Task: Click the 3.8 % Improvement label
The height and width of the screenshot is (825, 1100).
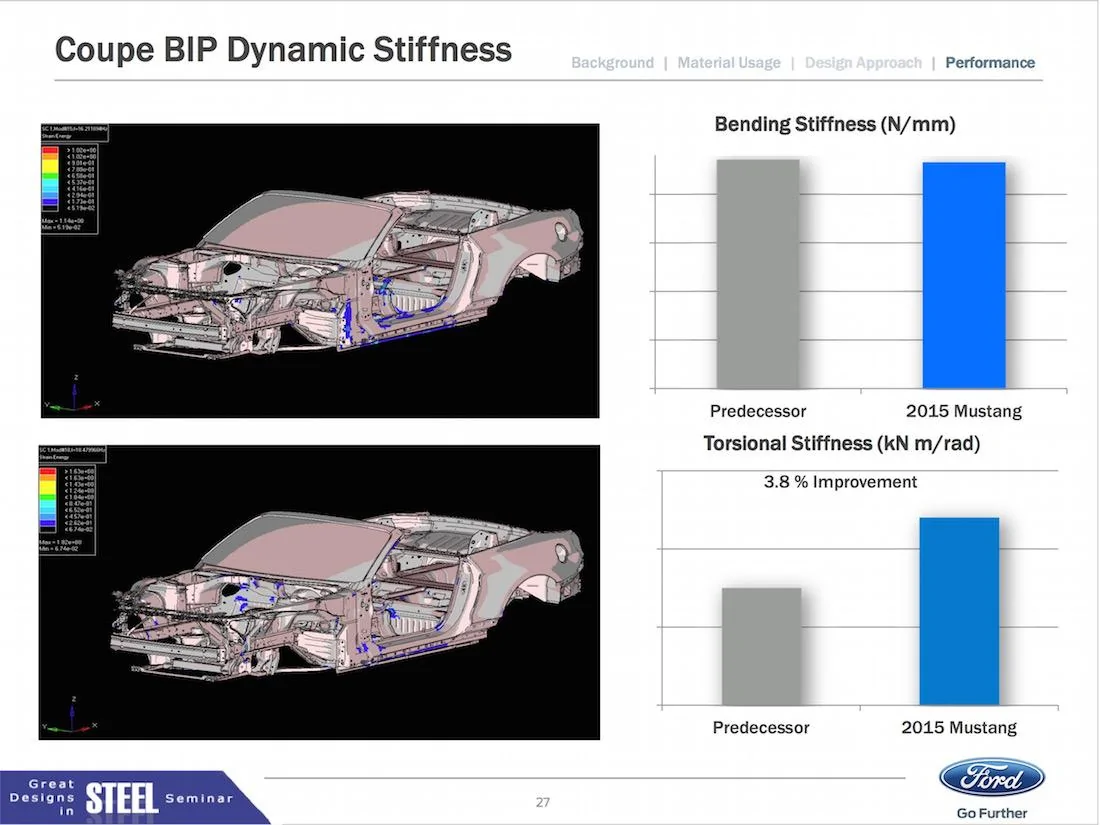Action: [840, 482]
